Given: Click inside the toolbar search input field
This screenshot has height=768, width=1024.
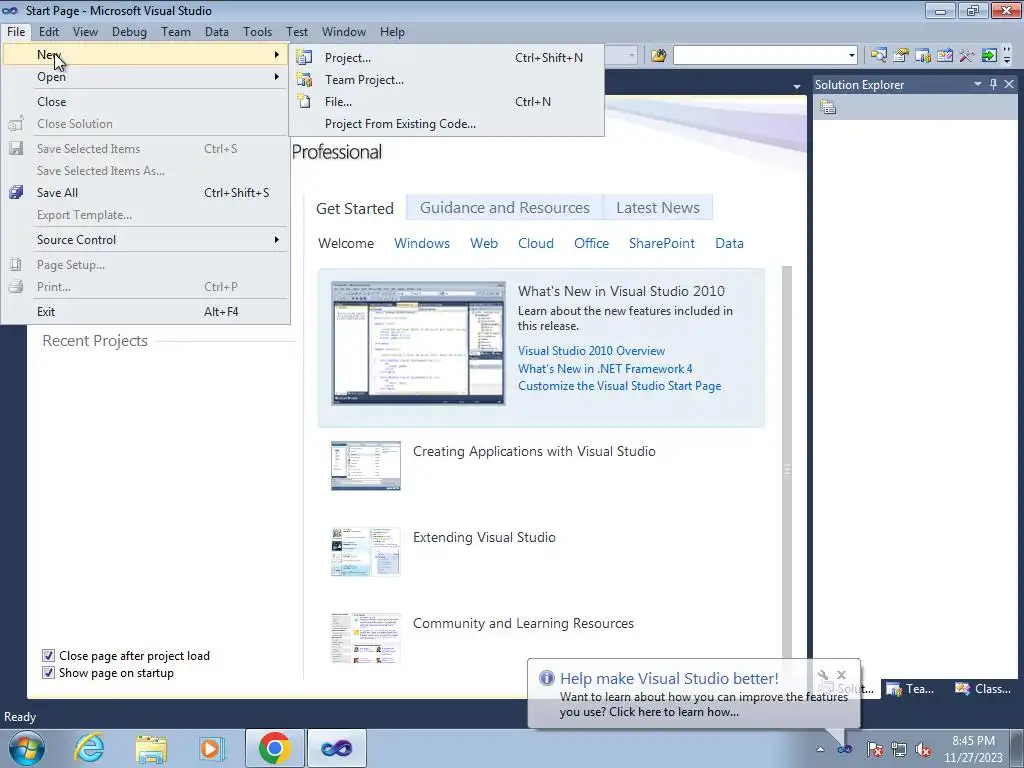Looking at the screenshot, I should (x=760, y=56).
